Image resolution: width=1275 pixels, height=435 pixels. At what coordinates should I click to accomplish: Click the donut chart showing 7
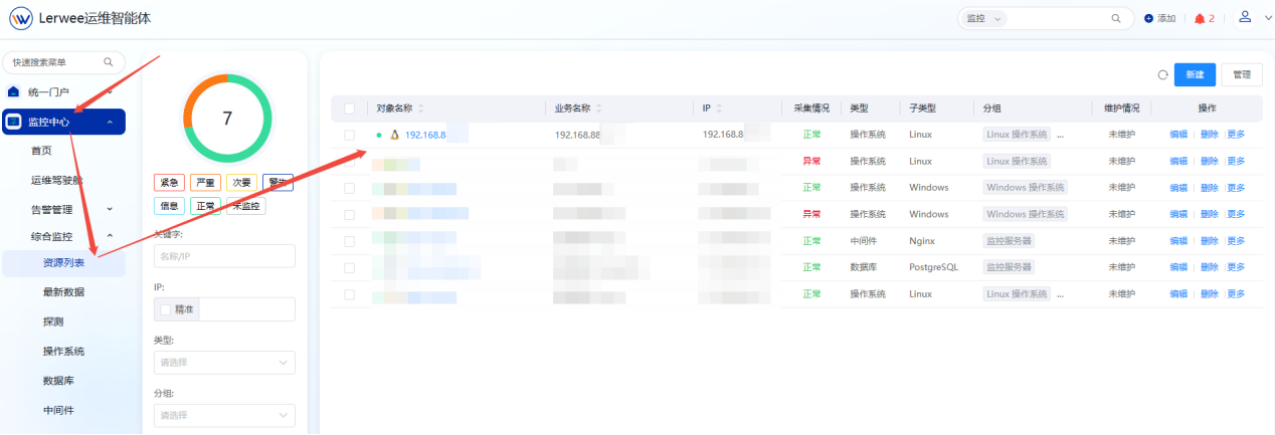click(x=226, y=118)
